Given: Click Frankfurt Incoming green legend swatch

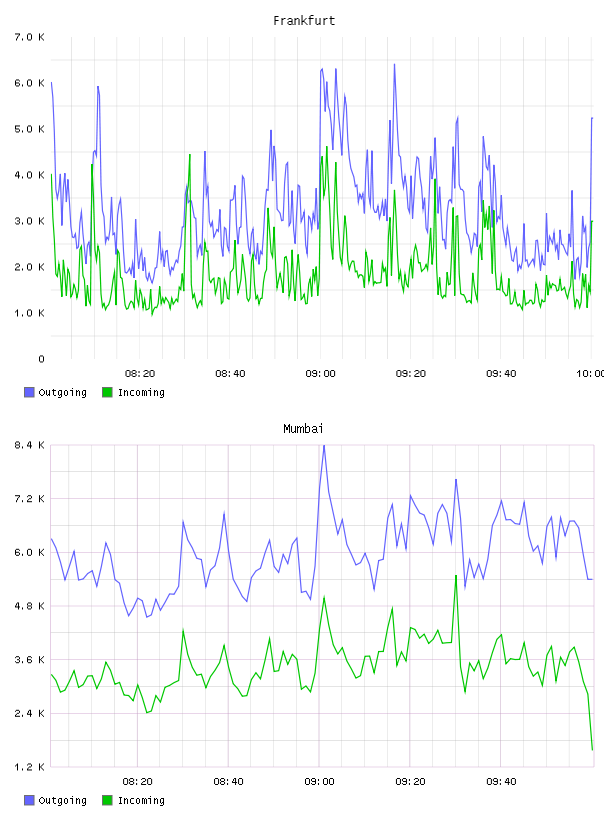Looking at the screenshot, I should click(x=107, y=392).
